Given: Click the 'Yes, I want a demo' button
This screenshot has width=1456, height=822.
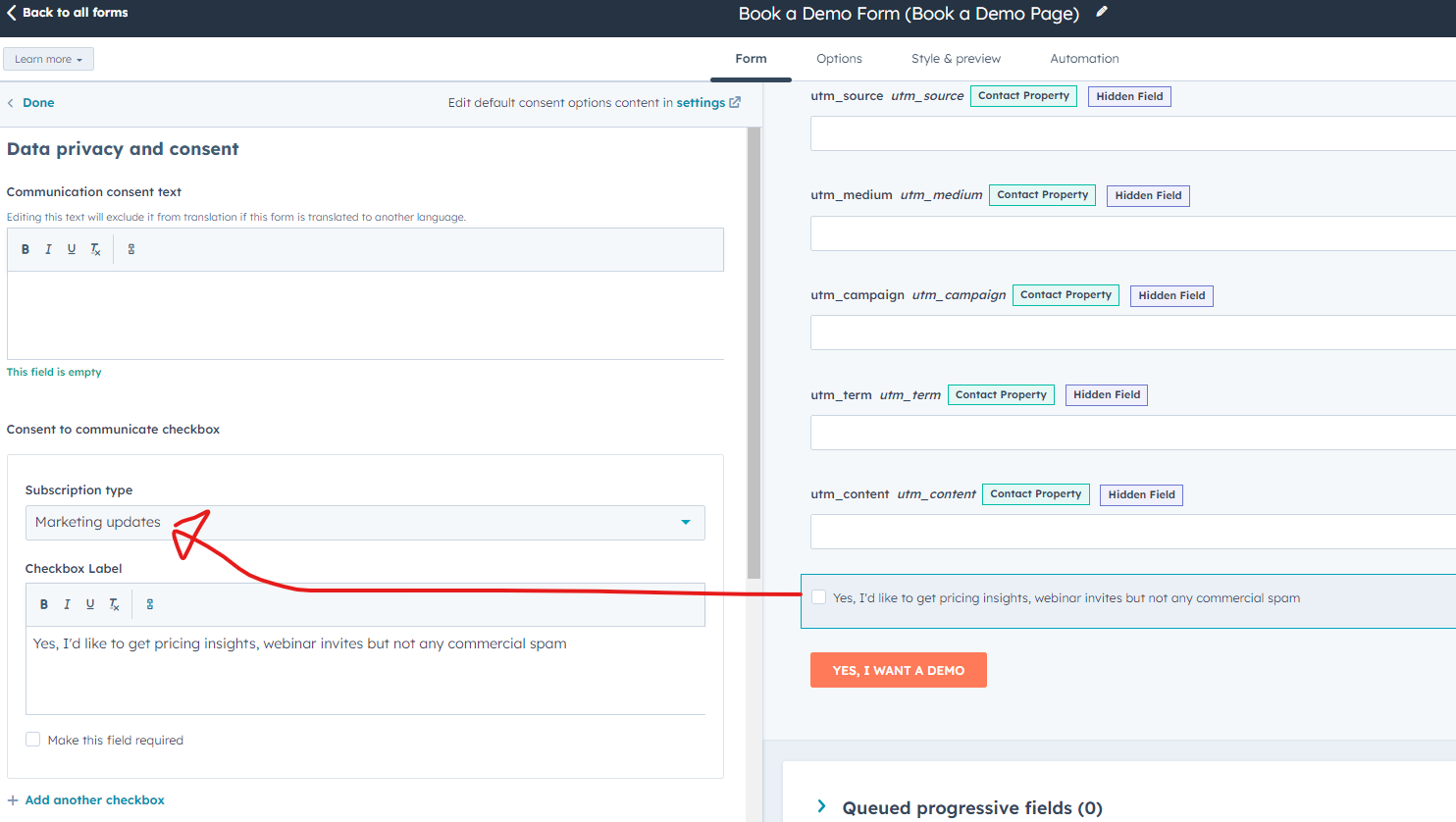Looking at the screenshot, I should click(x=898, y=670).
